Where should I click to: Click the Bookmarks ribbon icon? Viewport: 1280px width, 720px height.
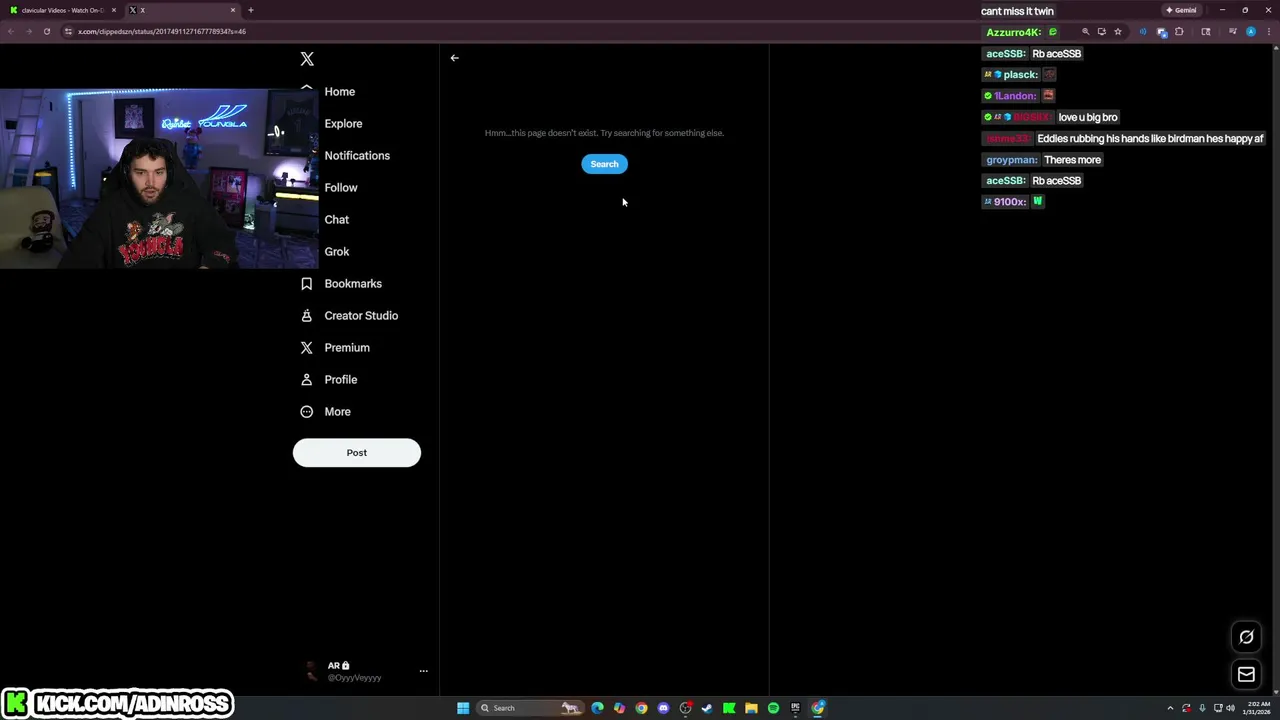pos(307,284)
